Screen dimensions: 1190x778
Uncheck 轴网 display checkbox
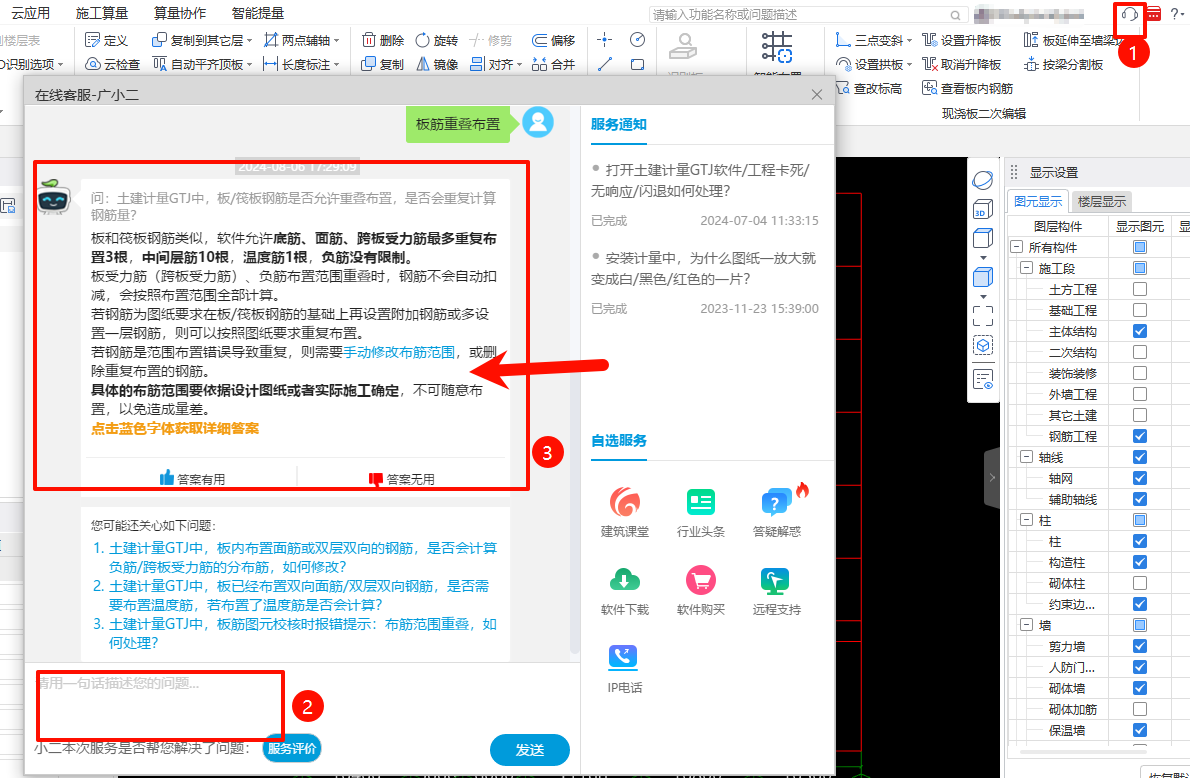point(1139,478)
